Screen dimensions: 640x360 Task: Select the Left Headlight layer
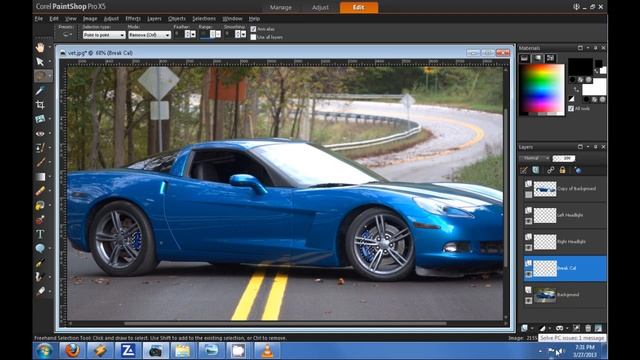(x=565, y=215)
